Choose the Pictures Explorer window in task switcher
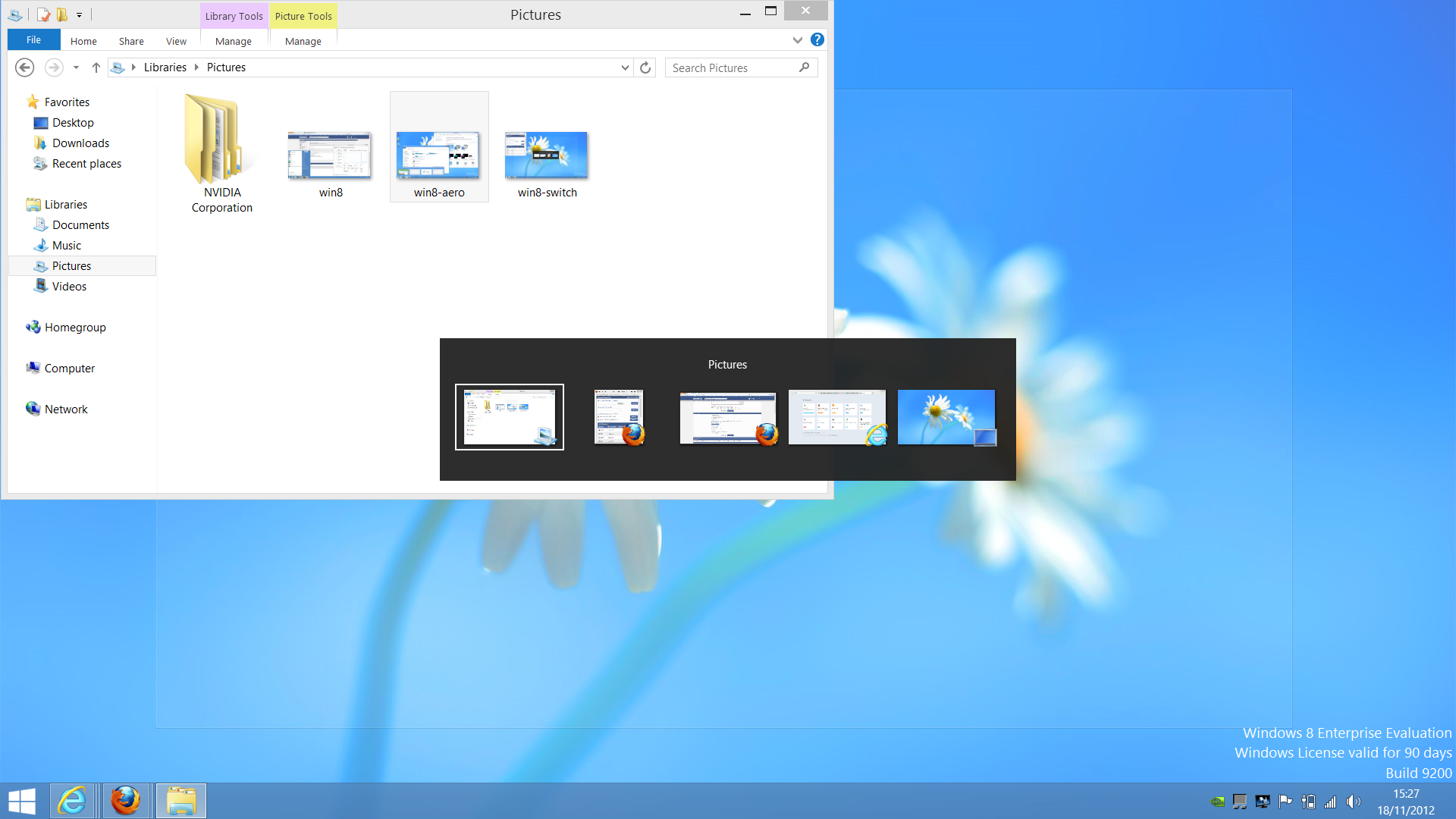This screenshot has height=819, width=1456. (510, 416)
